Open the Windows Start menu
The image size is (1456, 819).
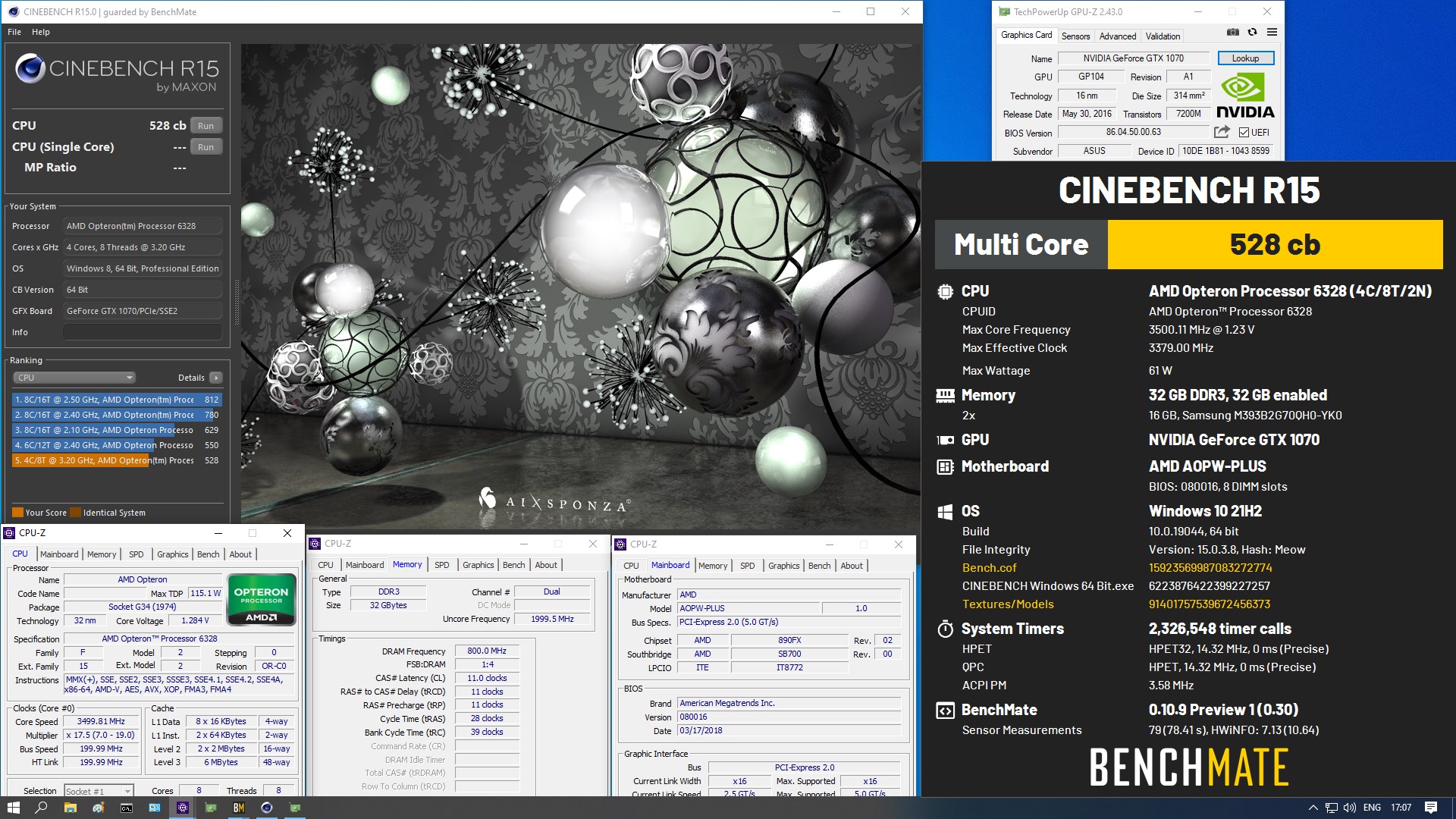coord(13,808)
